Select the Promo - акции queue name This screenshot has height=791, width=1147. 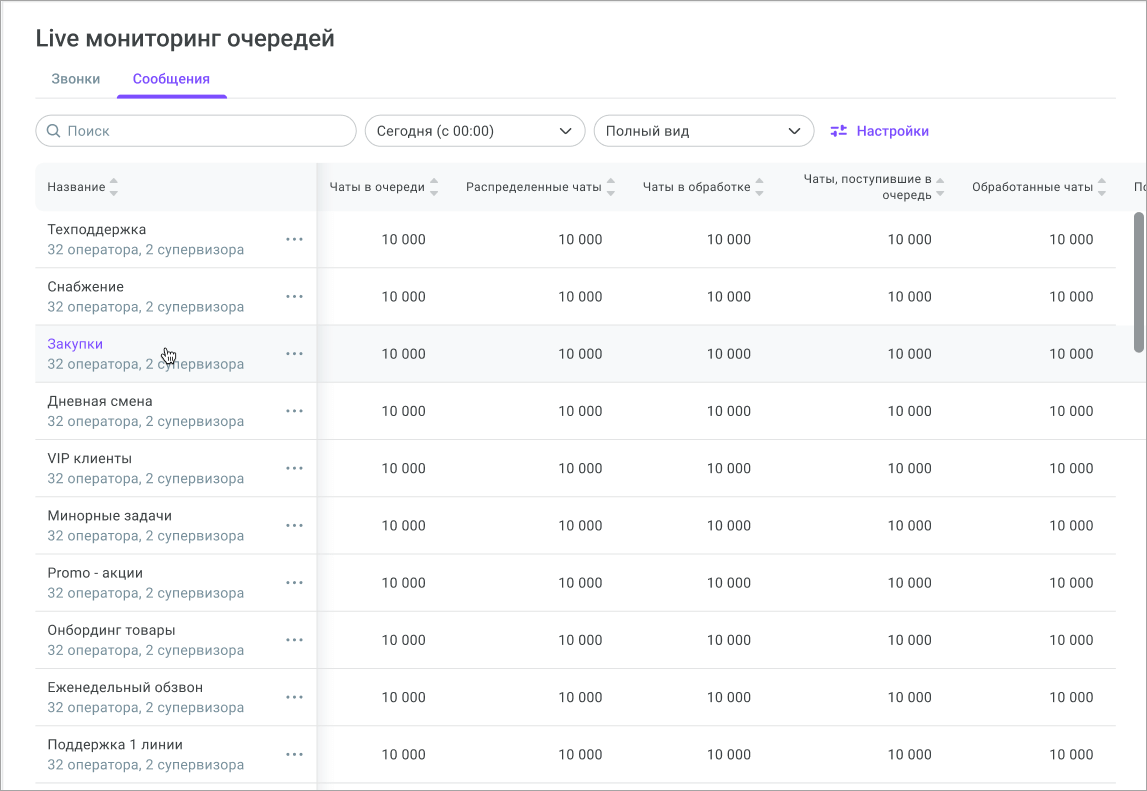click(95, 573)
